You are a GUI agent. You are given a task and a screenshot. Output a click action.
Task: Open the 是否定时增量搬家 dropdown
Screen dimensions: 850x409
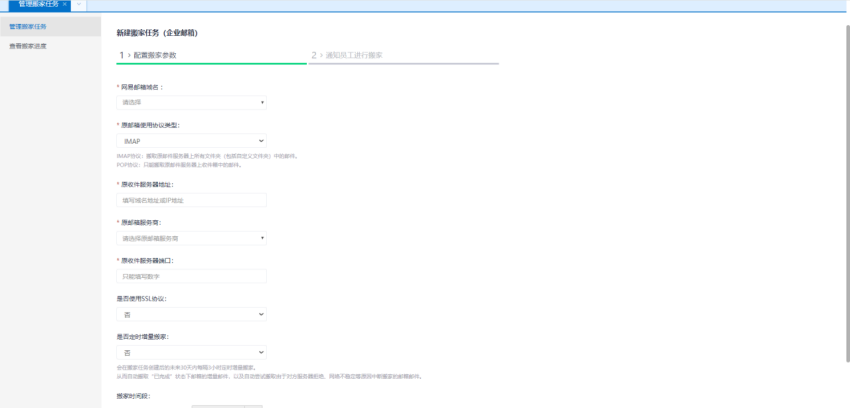[191, 353]
